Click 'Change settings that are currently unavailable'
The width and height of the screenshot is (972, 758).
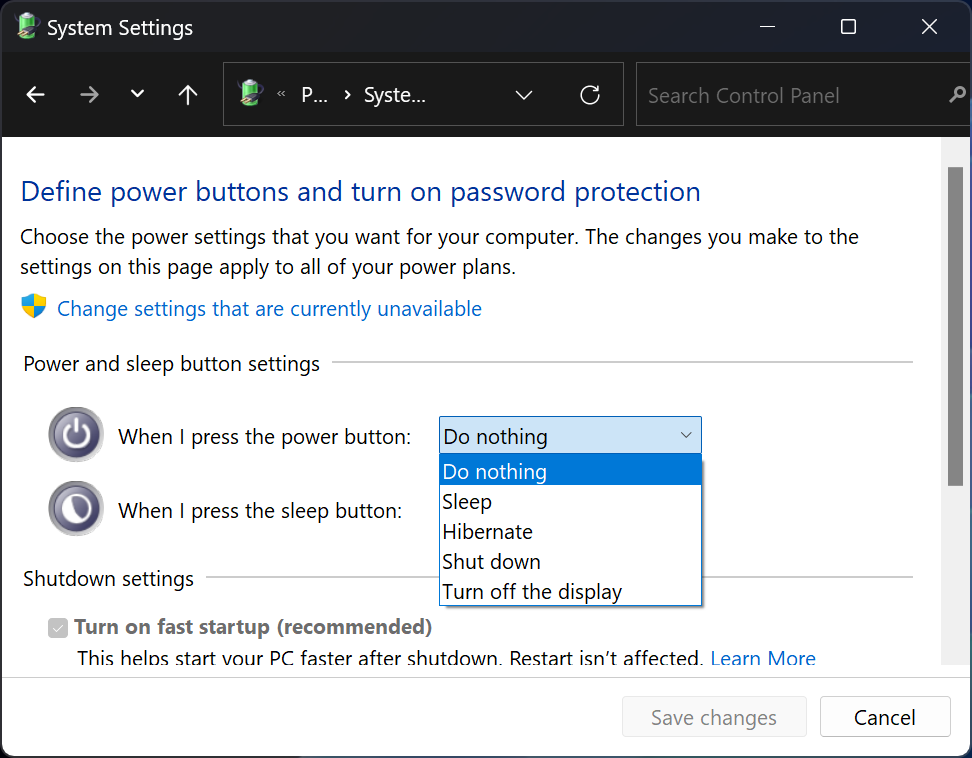pos(268,308)
